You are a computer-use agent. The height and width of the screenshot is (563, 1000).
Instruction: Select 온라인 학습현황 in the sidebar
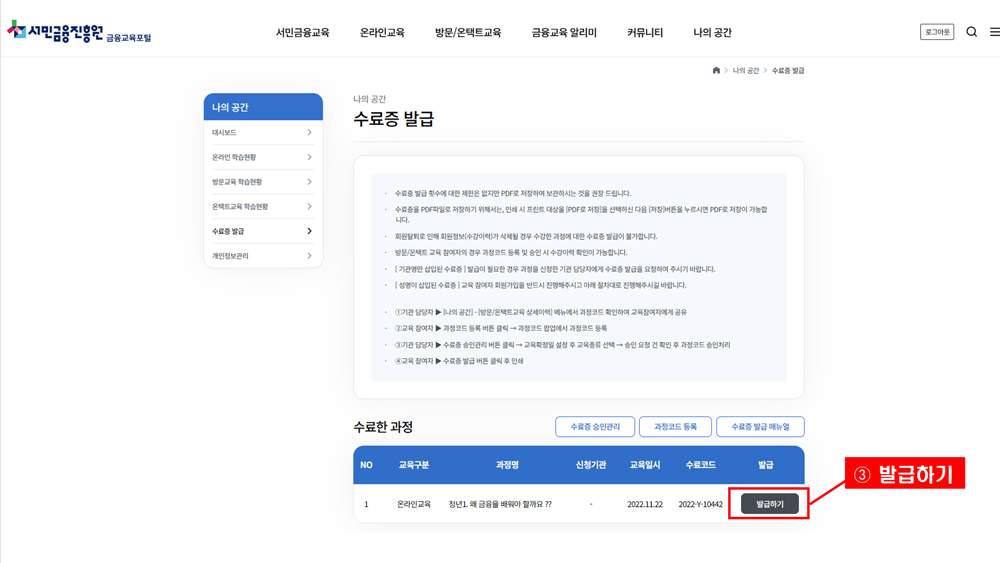233,157
